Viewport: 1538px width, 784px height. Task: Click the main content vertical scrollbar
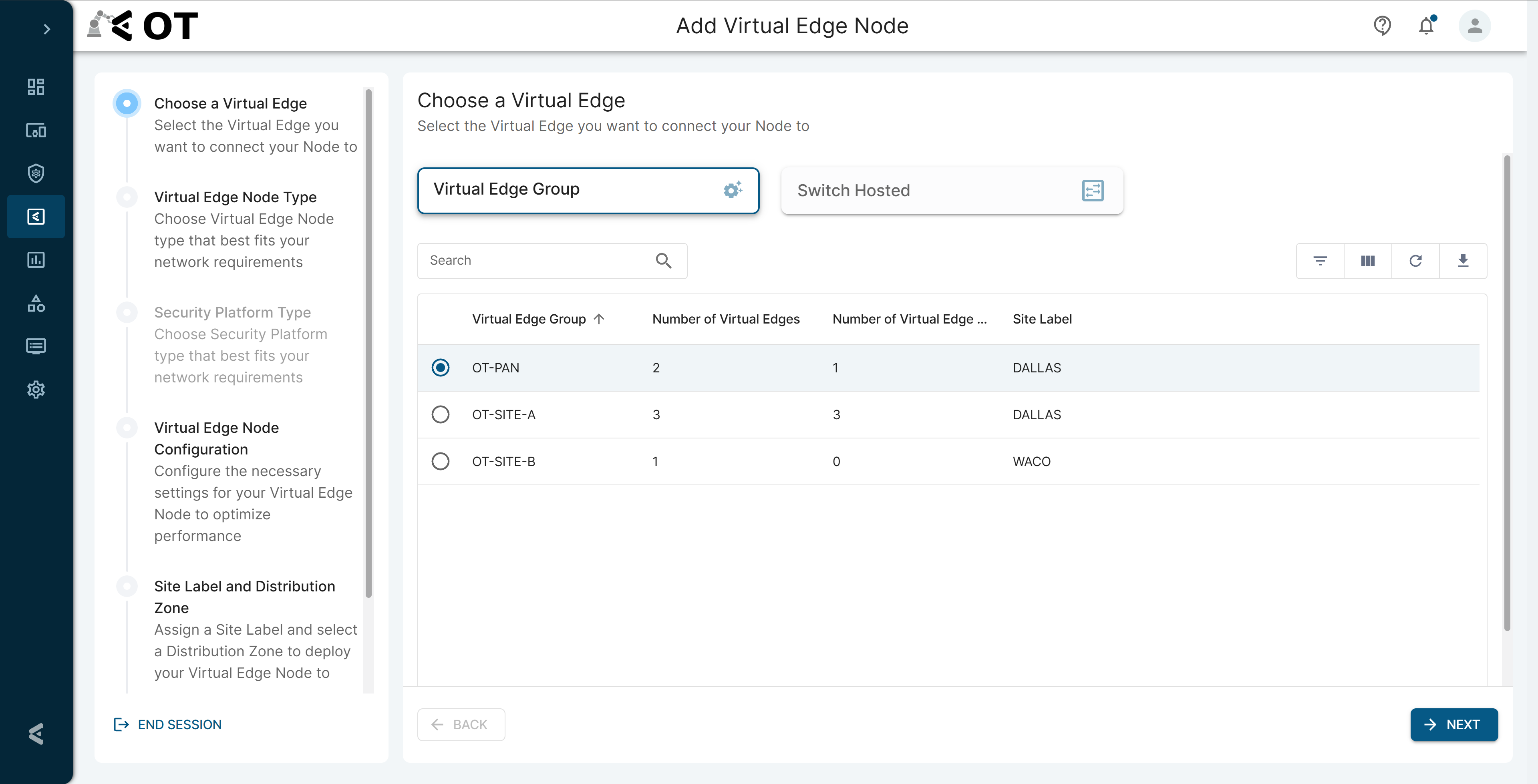[1506, 393]
